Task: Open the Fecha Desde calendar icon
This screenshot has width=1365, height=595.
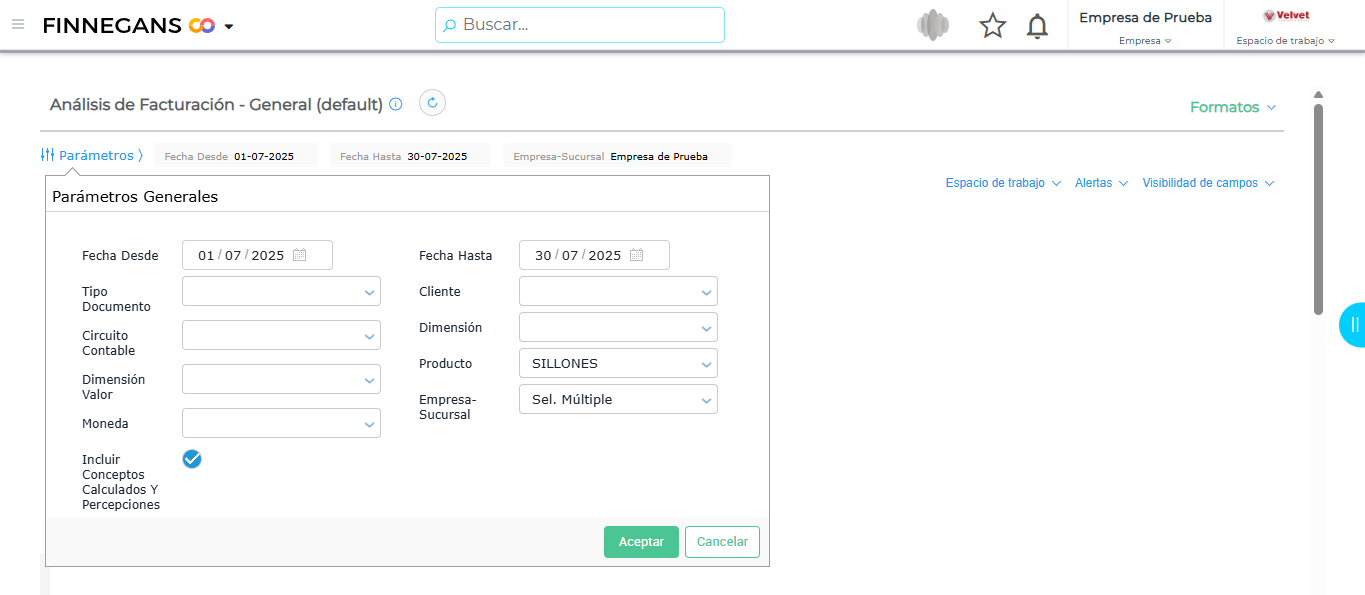Action: tap(299, 255)
